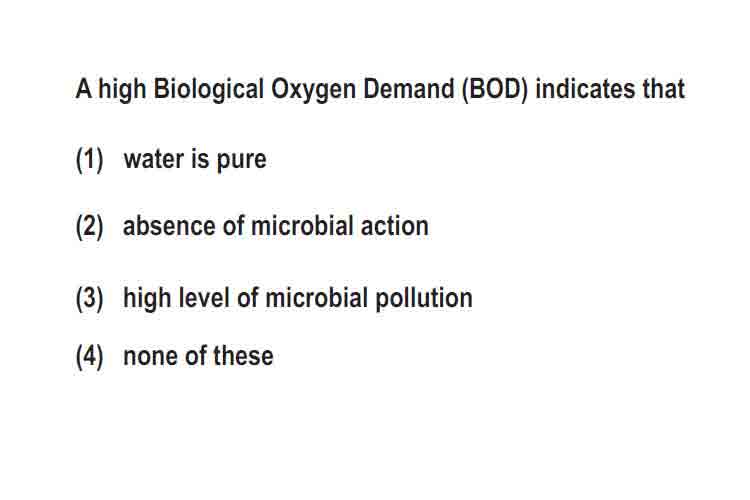Click the (4) option number
The width and height of the screenshot is (750, 500).
[89, 356]
